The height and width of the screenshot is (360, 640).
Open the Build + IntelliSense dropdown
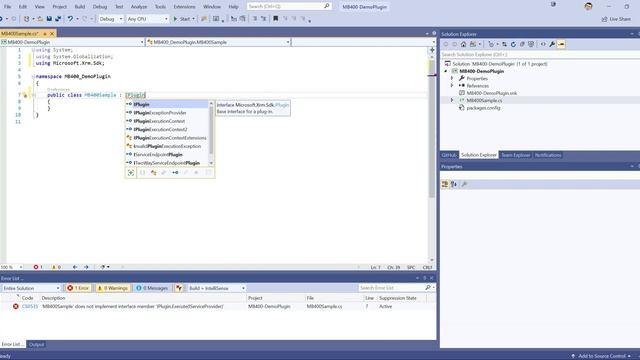pyautogui.click(x=216, y=288)
